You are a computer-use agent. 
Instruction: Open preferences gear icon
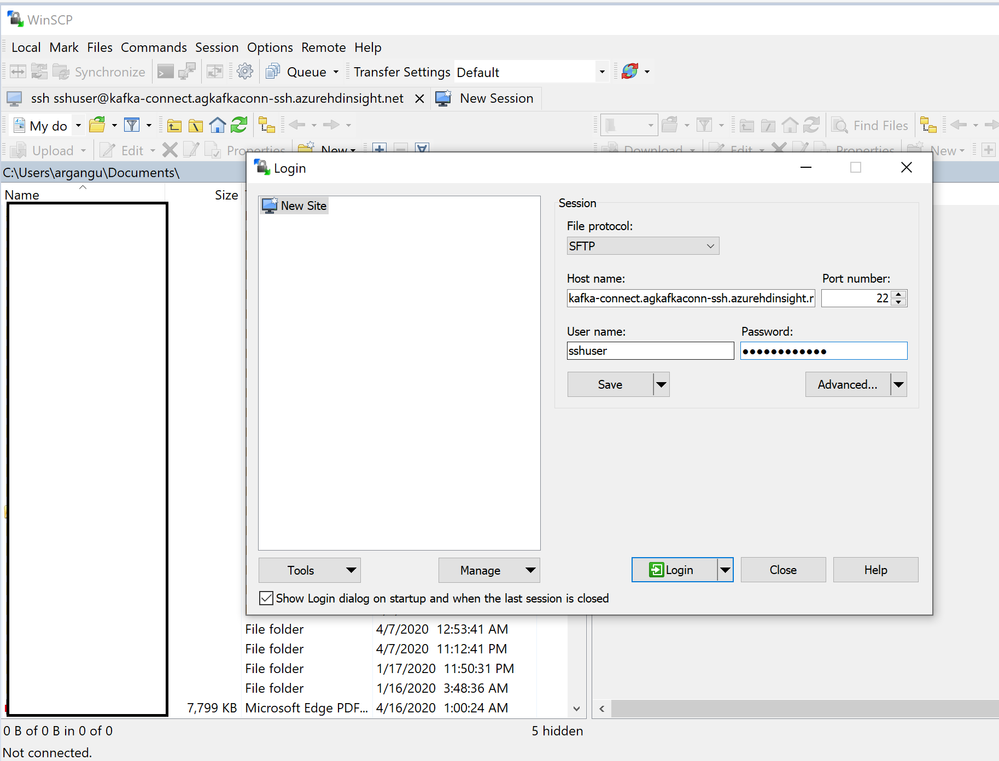(x=245, y=72)
